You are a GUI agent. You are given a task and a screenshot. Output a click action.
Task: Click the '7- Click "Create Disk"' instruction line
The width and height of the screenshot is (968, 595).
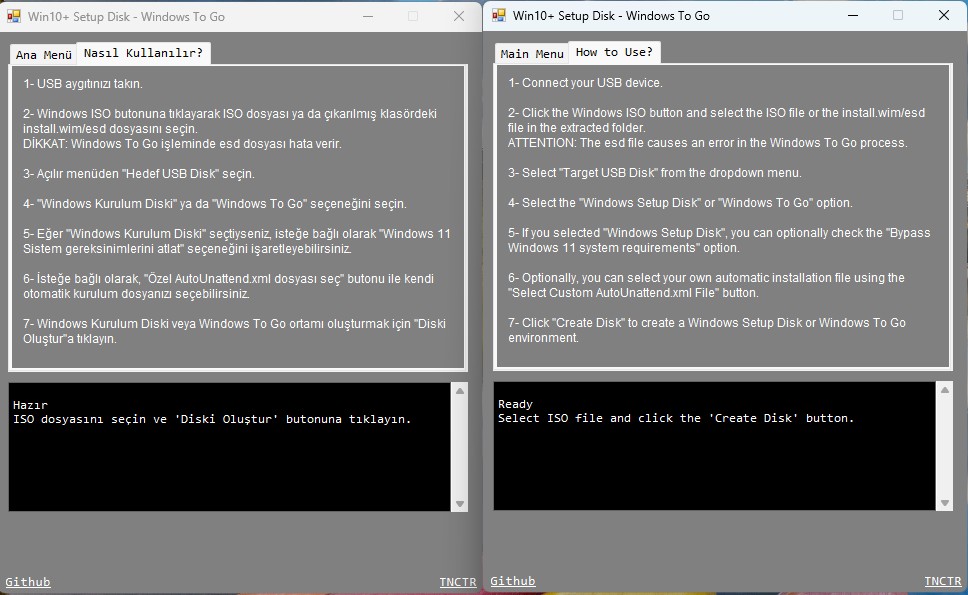coord(707,330)
